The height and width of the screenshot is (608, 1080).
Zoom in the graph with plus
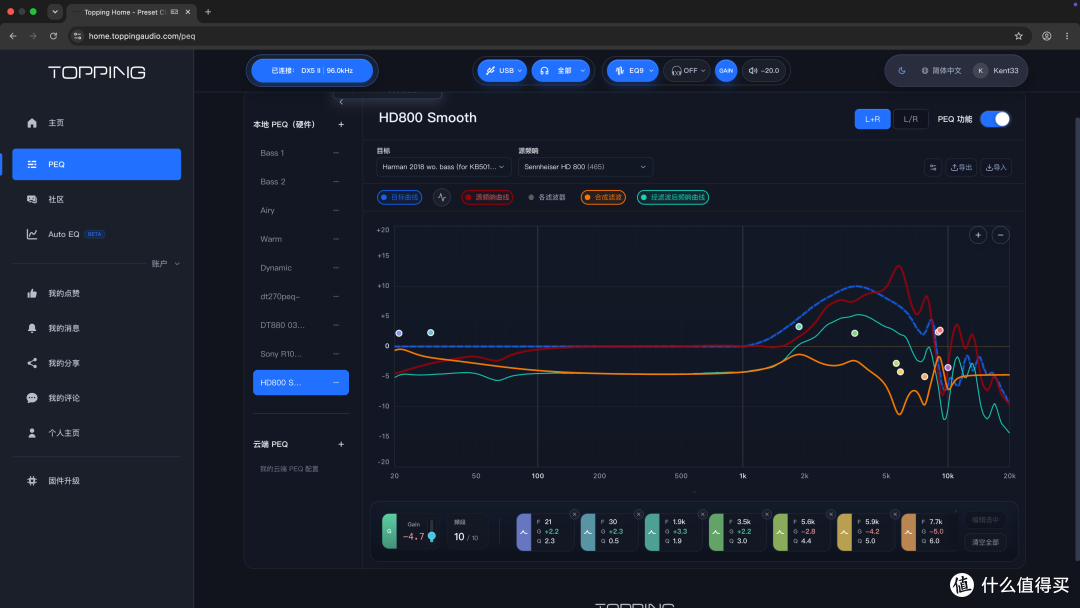977,235
